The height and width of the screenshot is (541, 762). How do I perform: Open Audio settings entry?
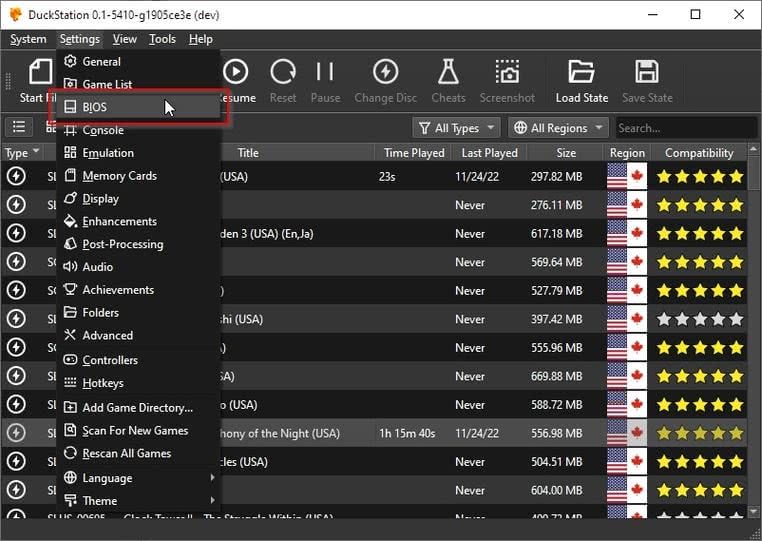pyautogui.click(x=138, y=267)
